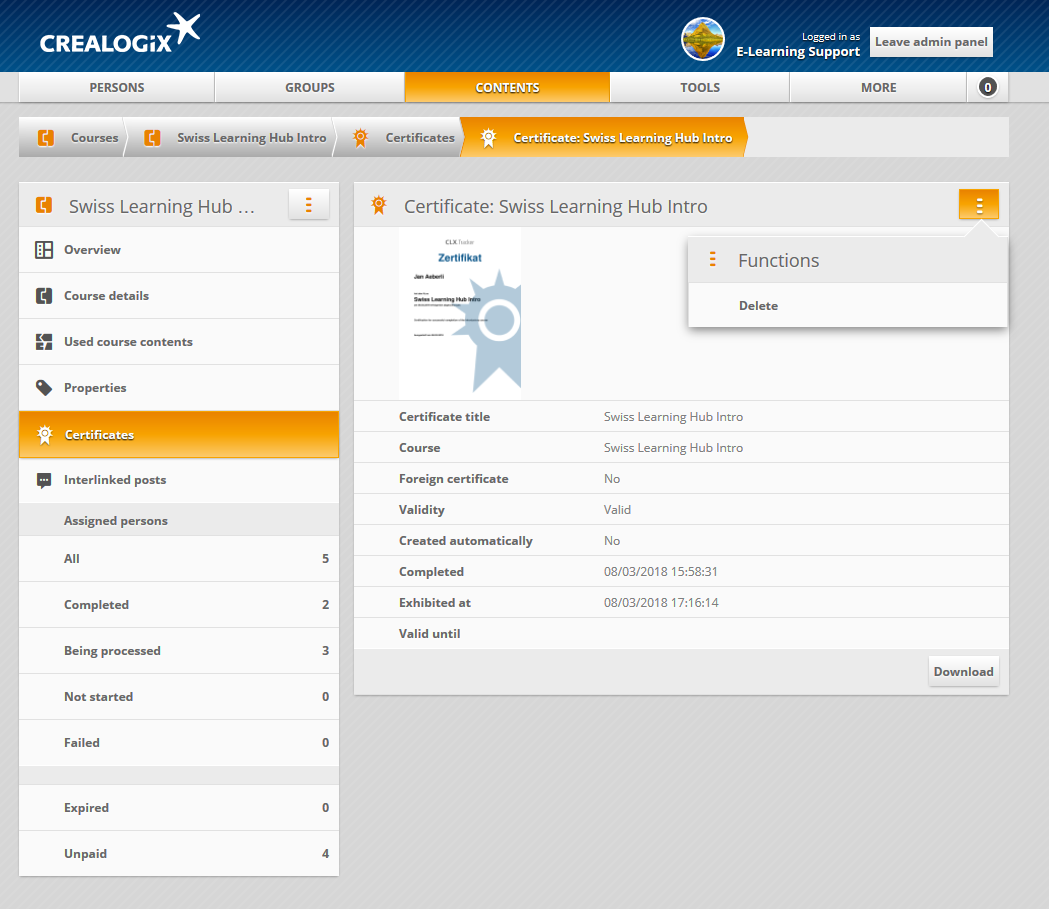Click the Used course contents puzzle icon

[x=44, y=342]
